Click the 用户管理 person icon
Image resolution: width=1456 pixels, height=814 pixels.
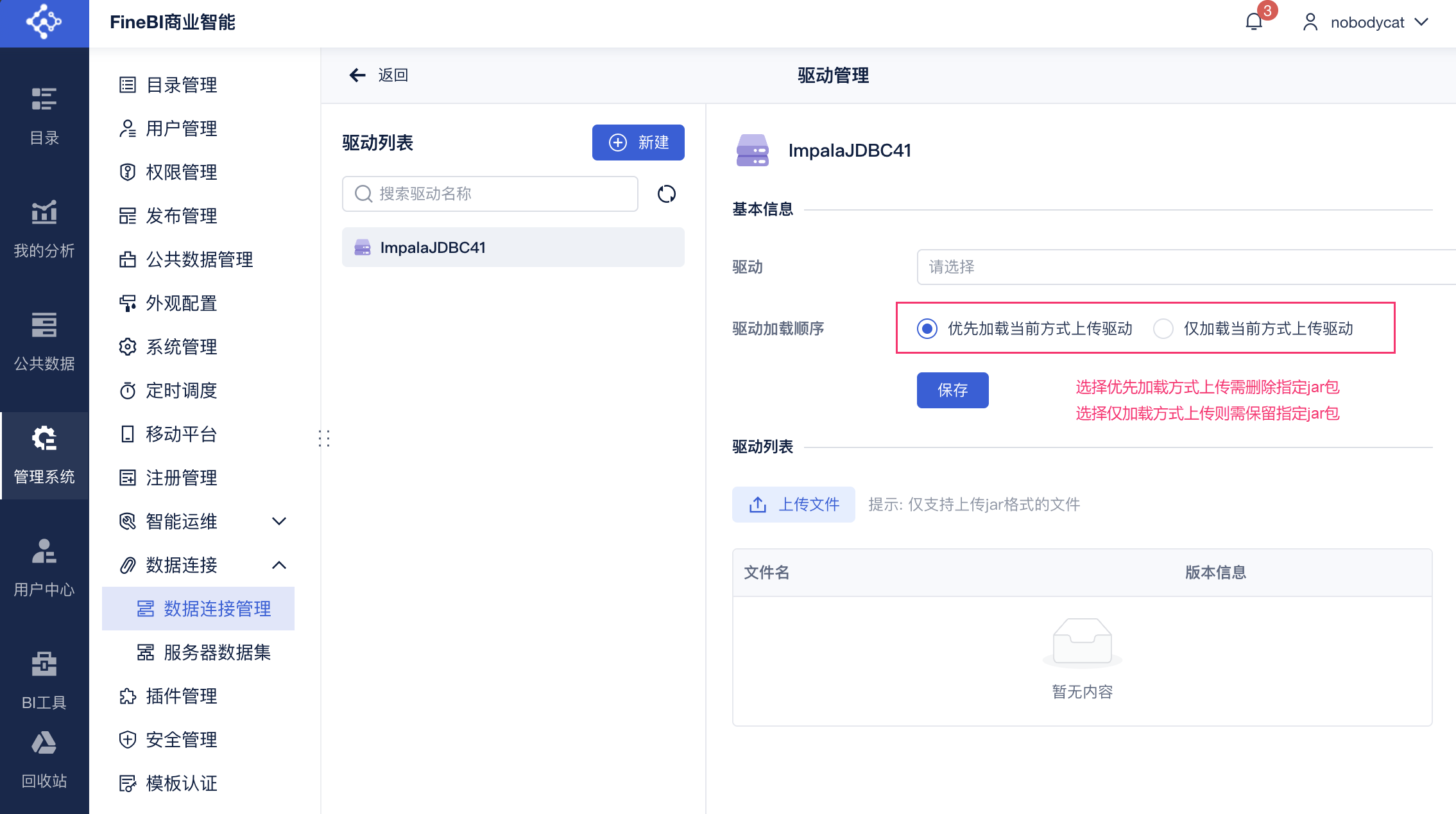(x=128, y=128)
